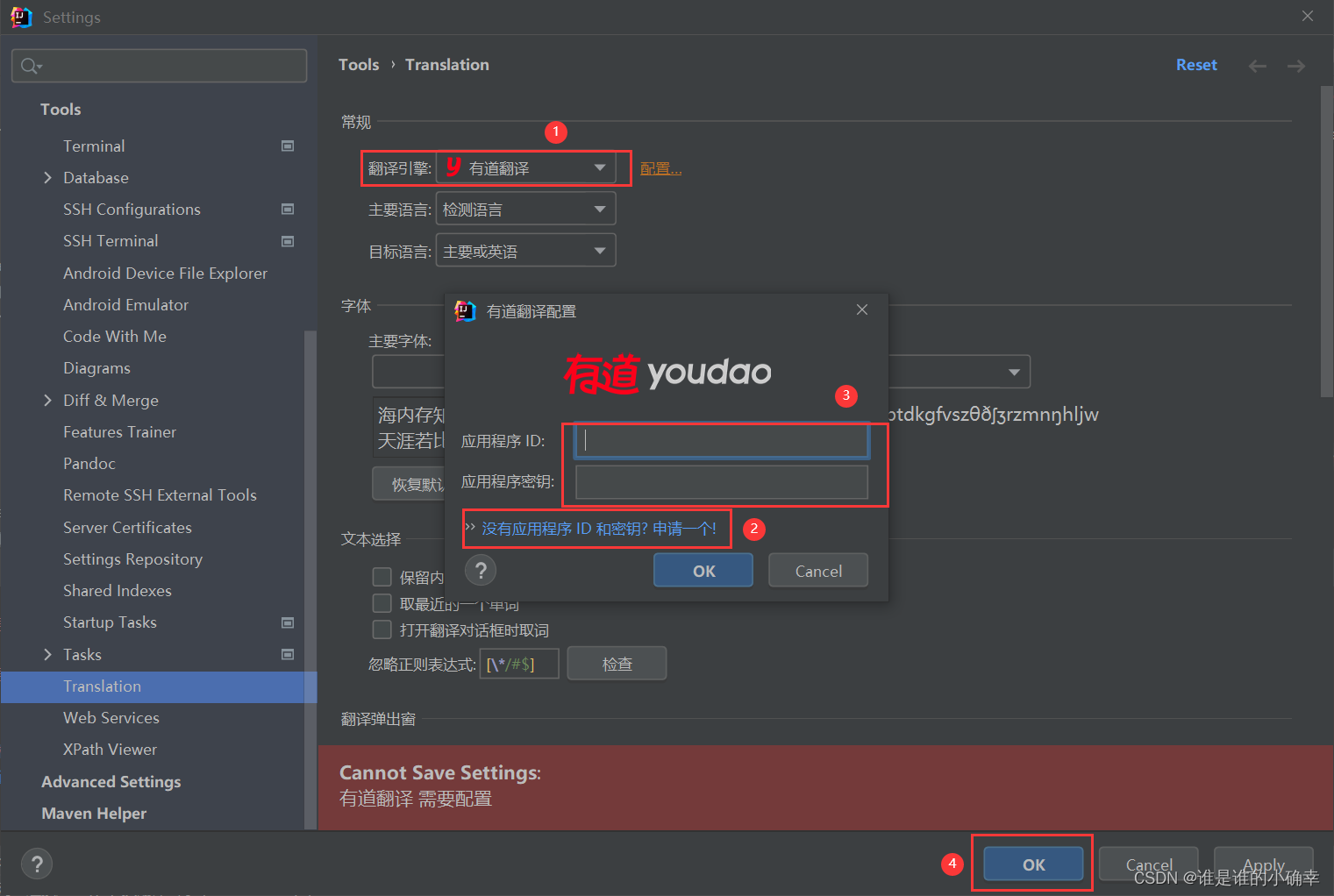Toggle the 取最近的一个单词 checkbox
The image size is (1334, 896).
[382, 603]
